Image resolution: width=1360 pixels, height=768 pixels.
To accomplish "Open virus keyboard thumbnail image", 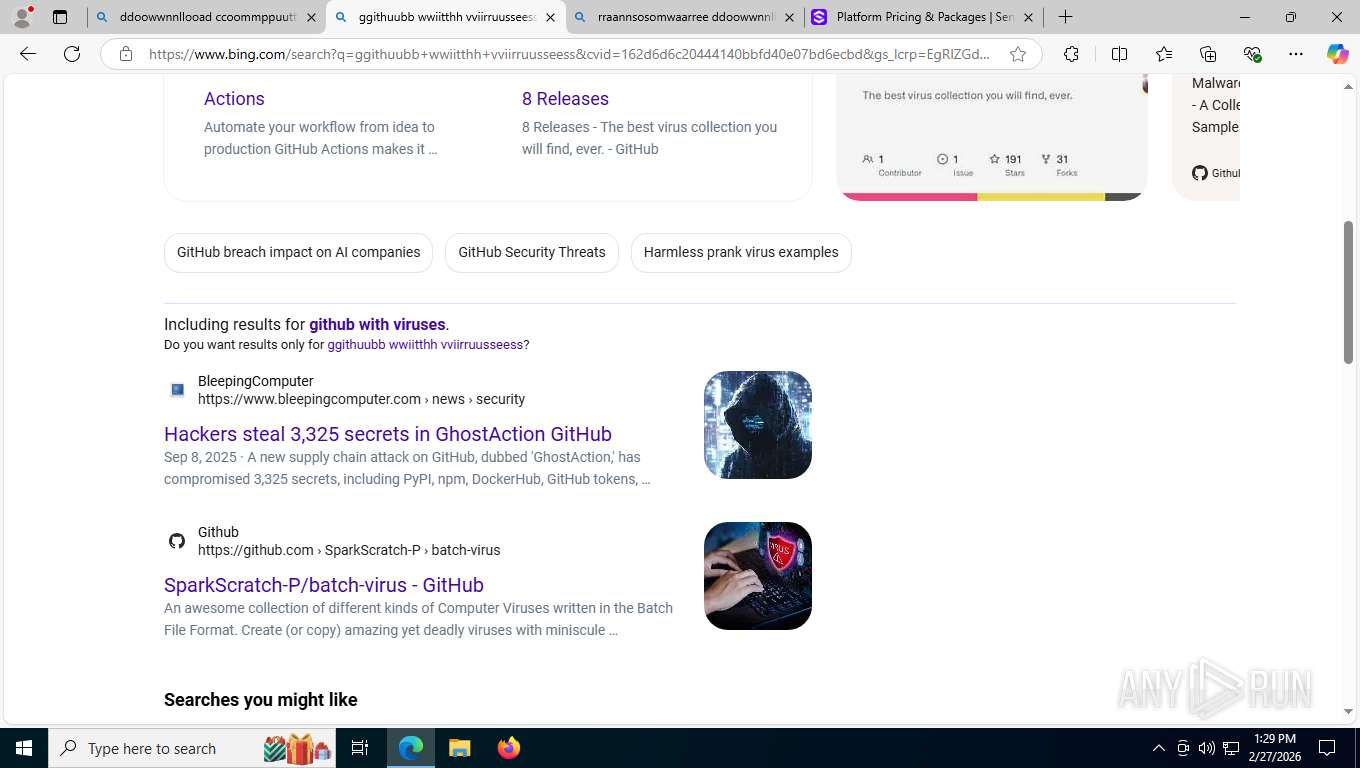I will coord(758,576).
